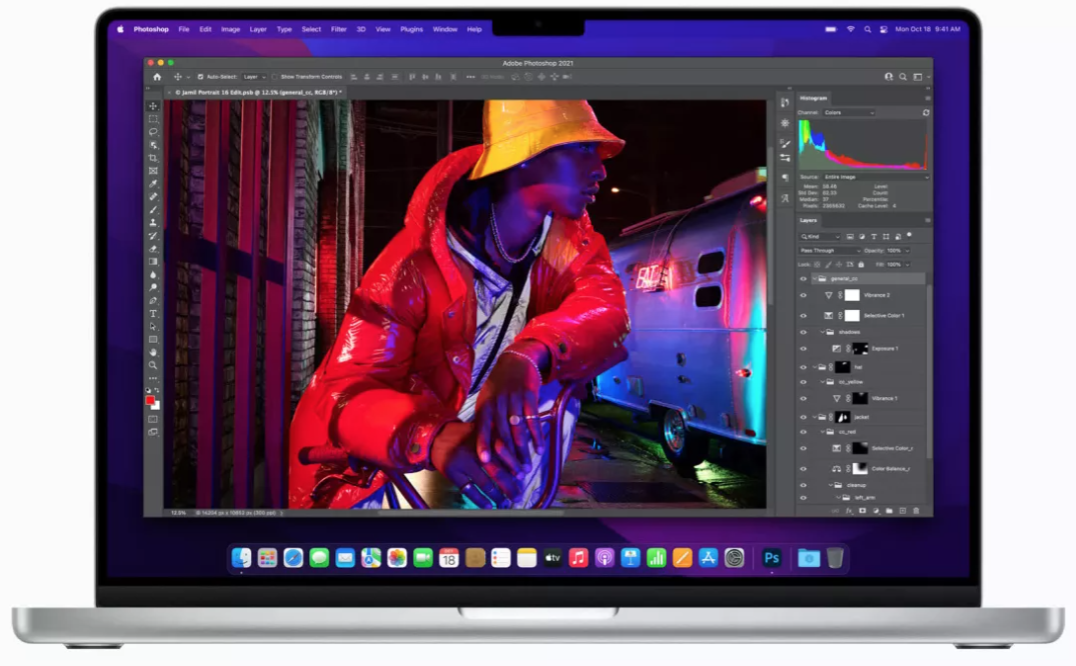Check Show Transform Controls

tap(276, 76)
